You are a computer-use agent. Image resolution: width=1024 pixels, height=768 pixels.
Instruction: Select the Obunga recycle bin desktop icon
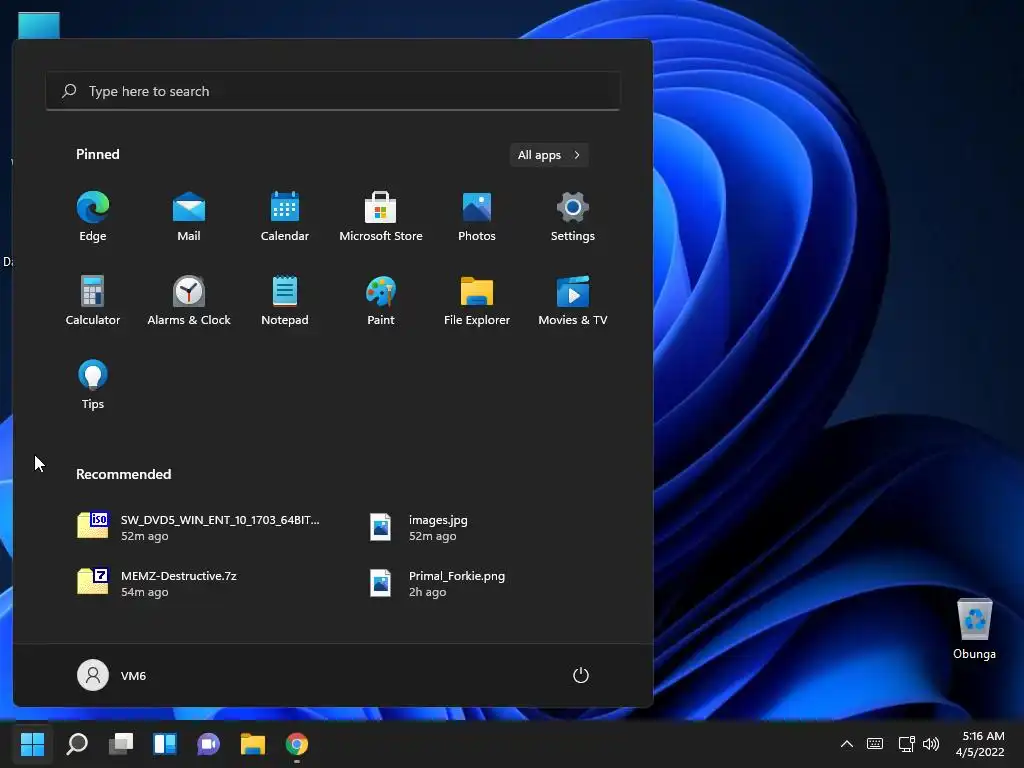tap(974, 630)
